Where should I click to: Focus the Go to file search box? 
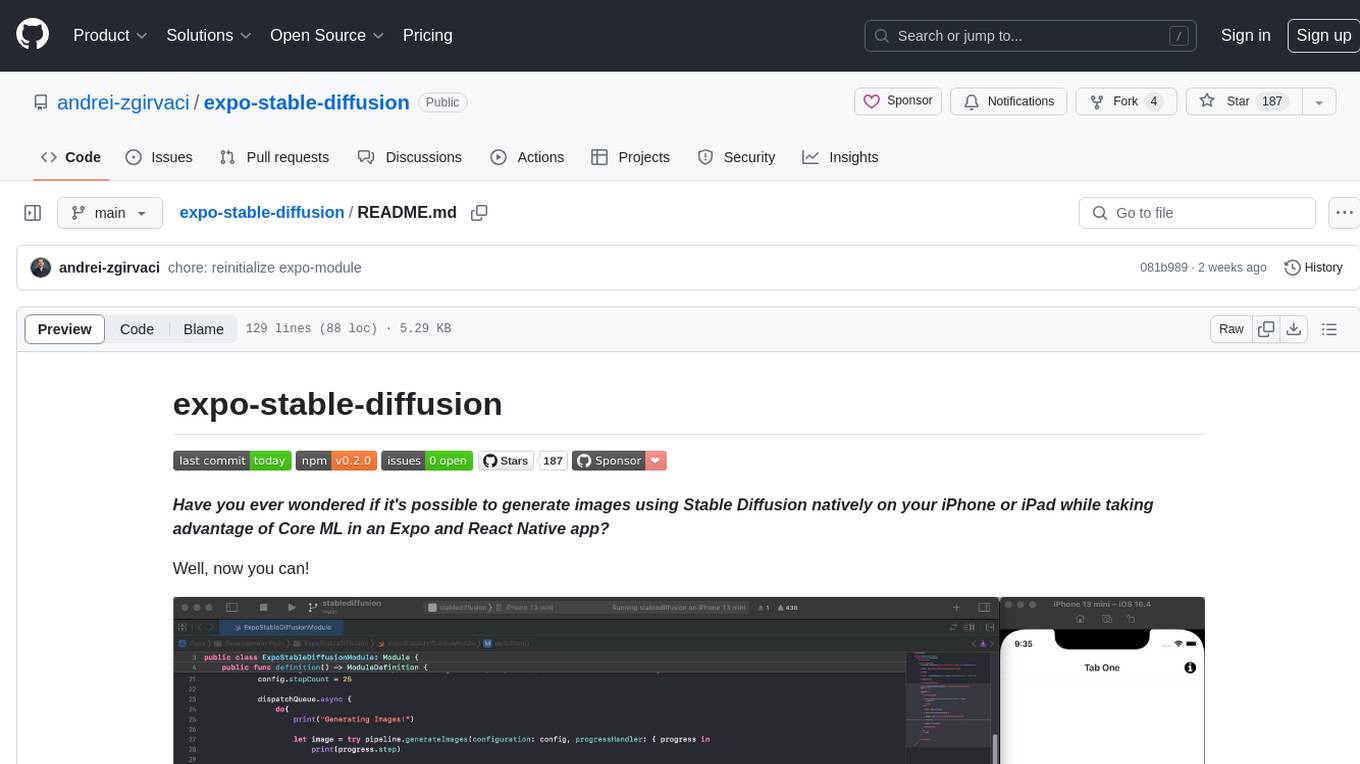tap(1197, 213)
